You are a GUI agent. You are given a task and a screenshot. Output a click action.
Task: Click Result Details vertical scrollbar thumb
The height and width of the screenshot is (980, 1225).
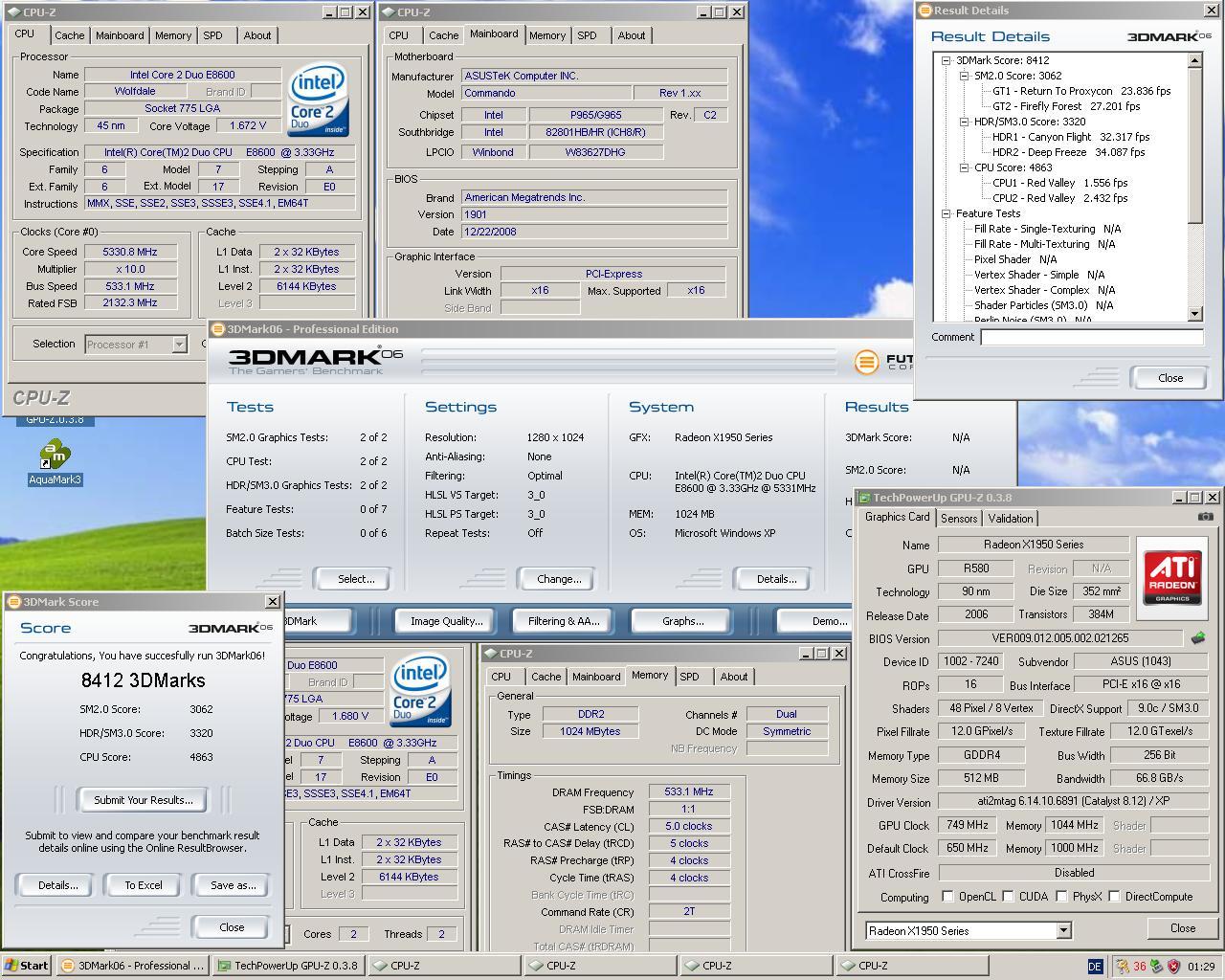click(1194, 145)
